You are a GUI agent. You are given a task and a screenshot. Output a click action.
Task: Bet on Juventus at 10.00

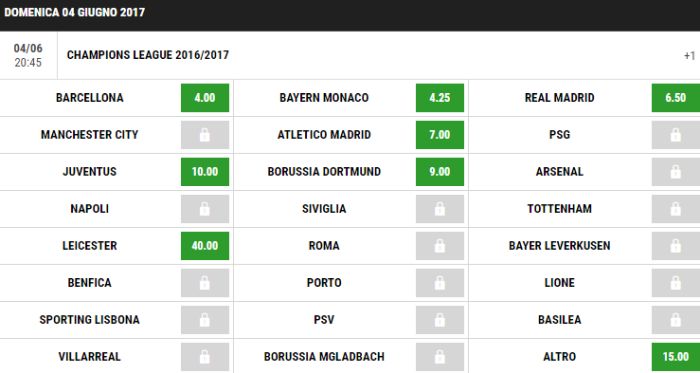coord(205,172)
